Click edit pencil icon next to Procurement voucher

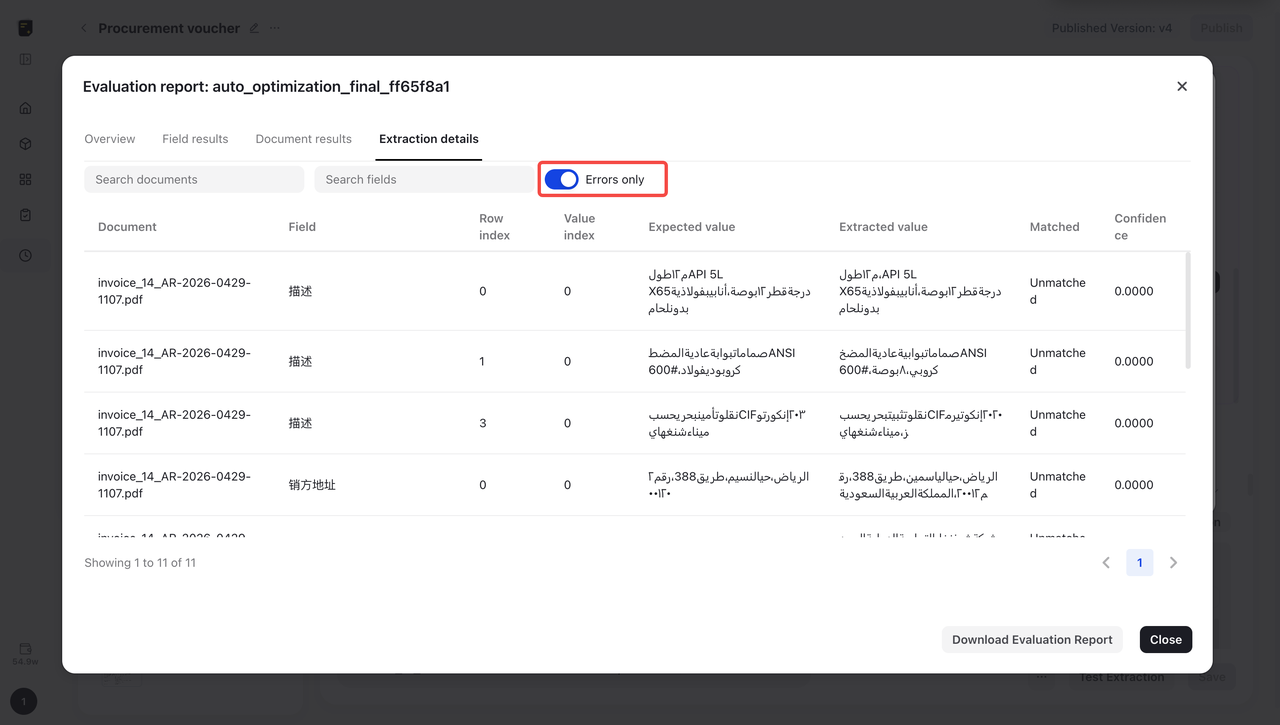(254, 28)
